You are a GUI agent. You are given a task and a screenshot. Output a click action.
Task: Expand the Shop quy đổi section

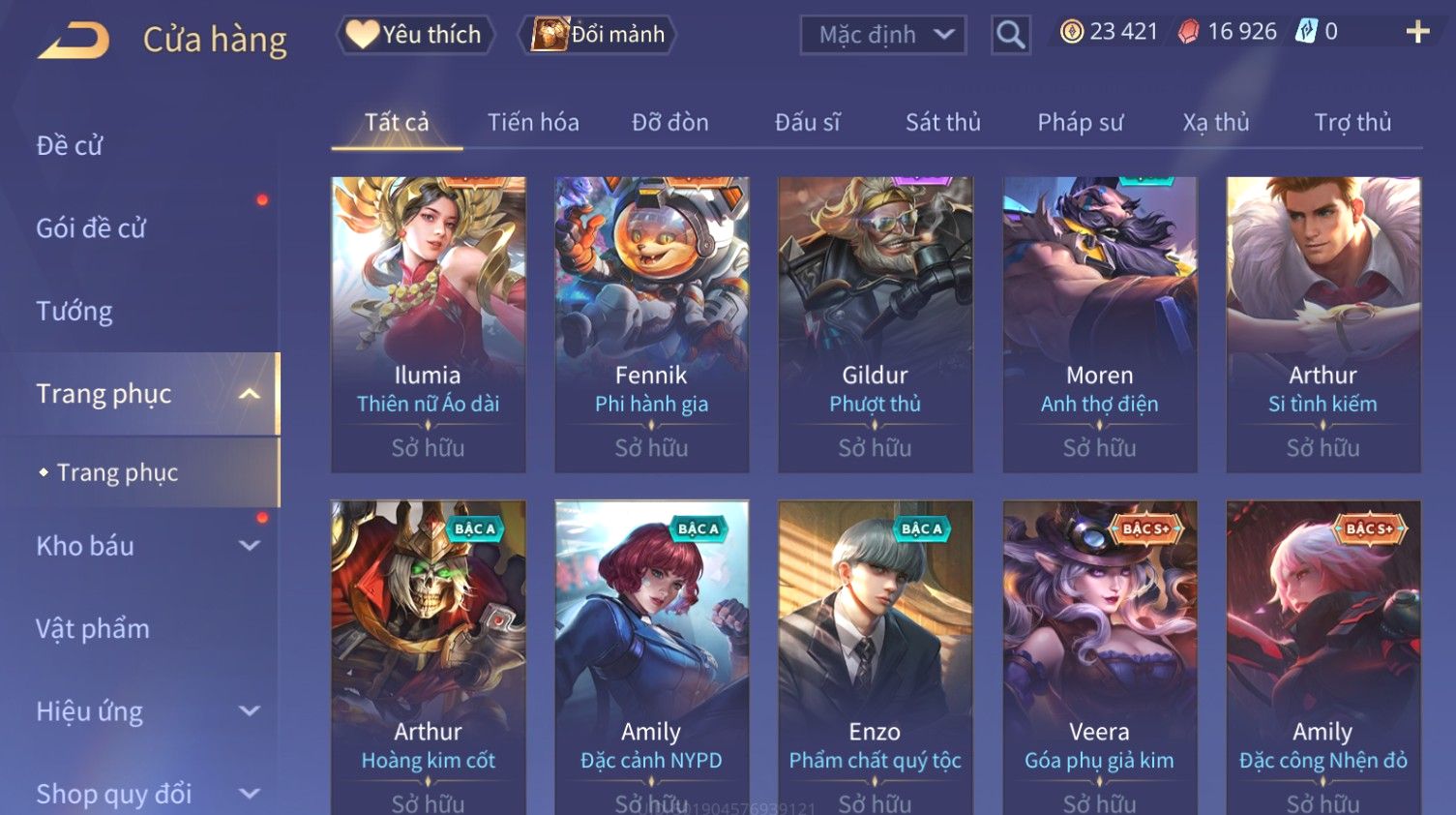(249, 794)
